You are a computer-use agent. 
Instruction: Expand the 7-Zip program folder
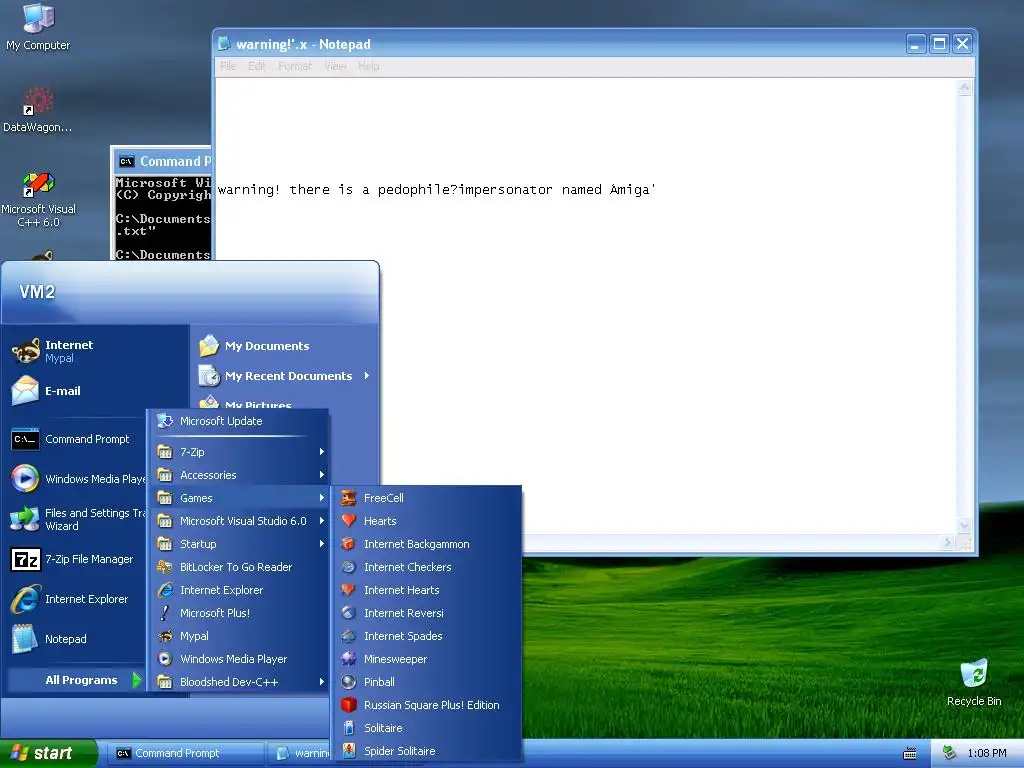coord(238,452)
